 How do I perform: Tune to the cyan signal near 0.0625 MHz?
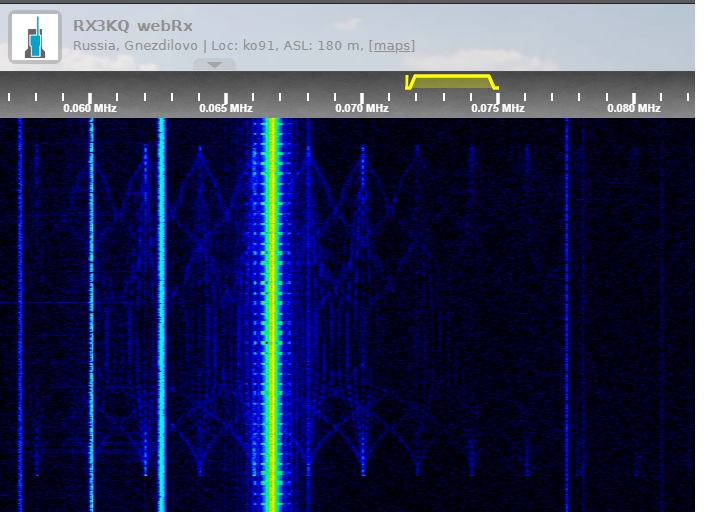click(161, 313)
